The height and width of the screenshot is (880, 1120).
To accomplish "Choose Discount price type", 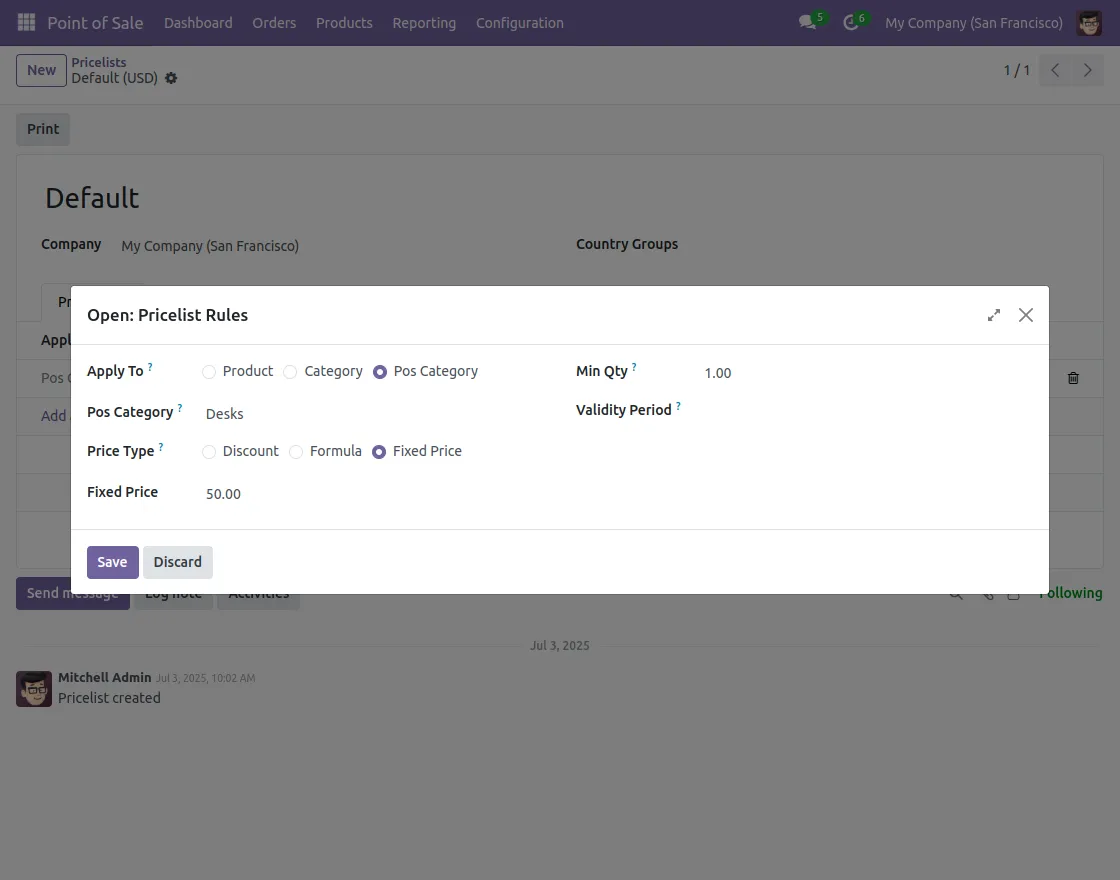I will (209, 452).
